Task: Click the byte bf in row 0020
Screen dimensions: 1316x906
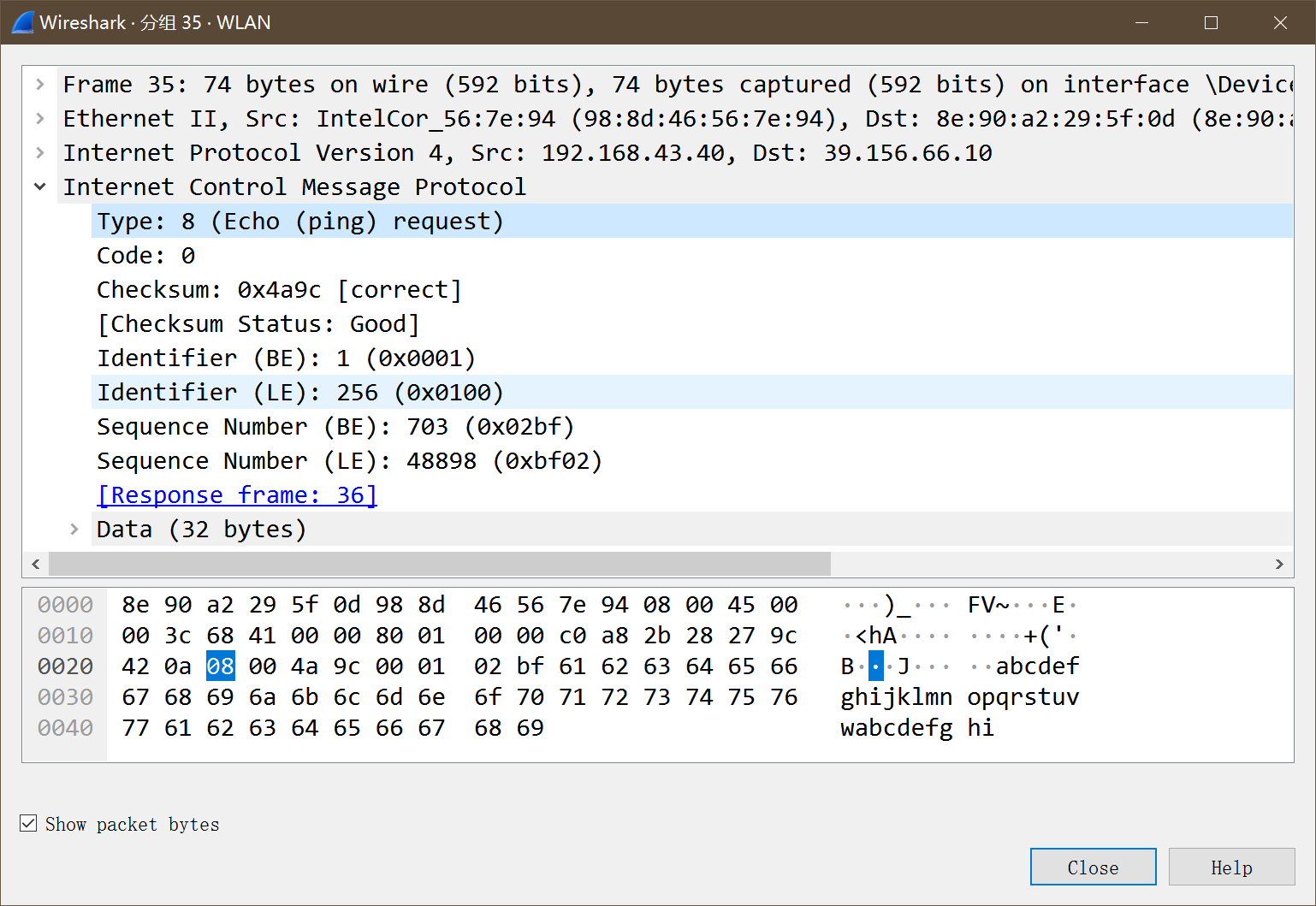Action: 530,666
